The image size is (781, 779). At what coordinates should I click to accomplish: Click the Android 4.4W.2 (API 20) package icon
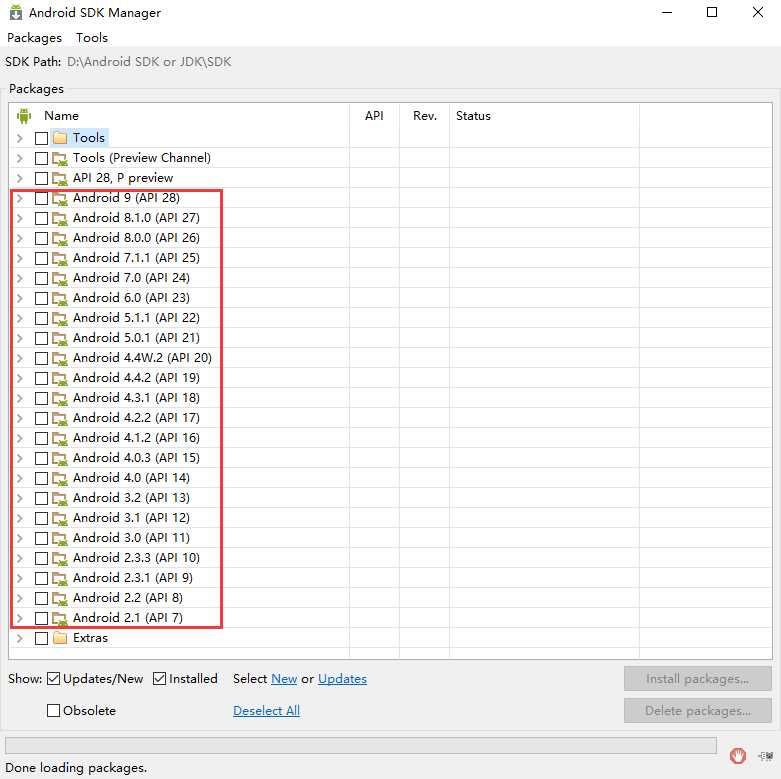pyautogui.click(x=60, y=358)
